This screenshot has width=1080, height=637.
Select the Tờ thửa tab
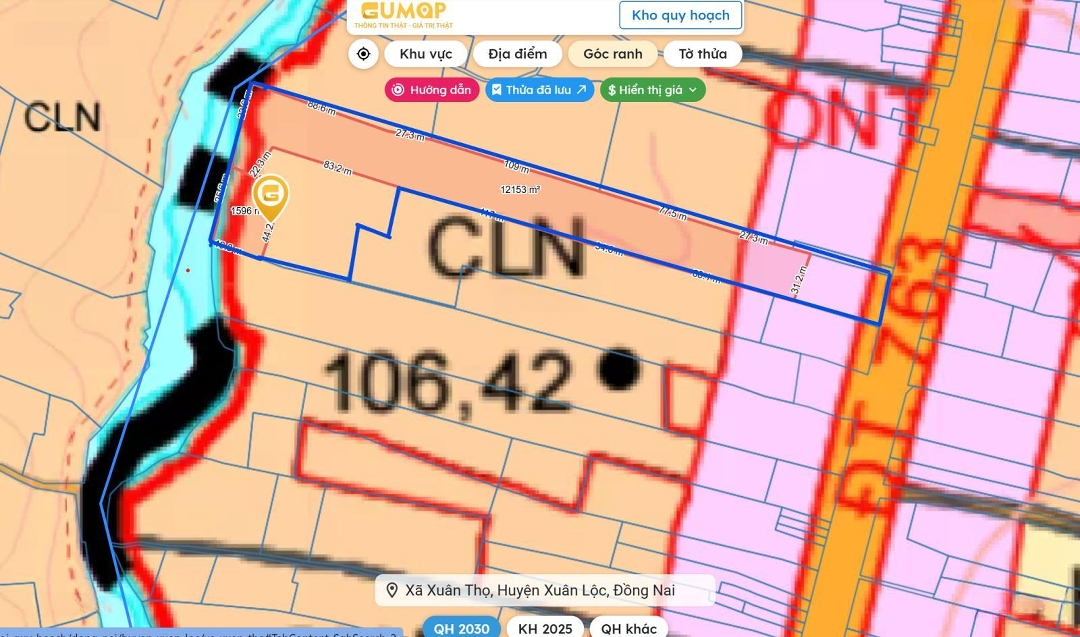(702, 54)
